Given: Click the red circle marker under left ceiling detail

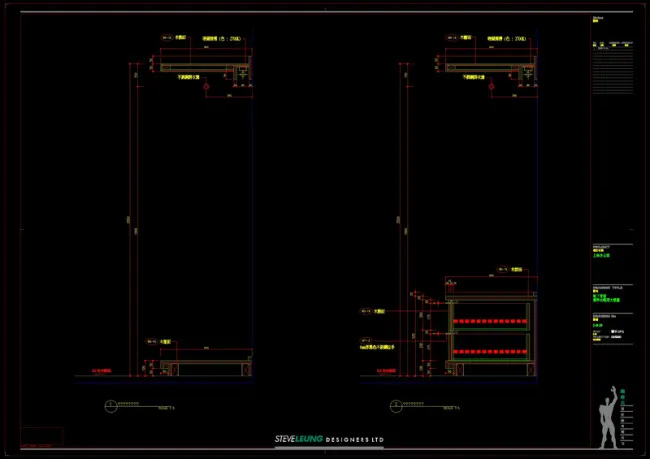Looking at the screenshot, I should [205, 89].
